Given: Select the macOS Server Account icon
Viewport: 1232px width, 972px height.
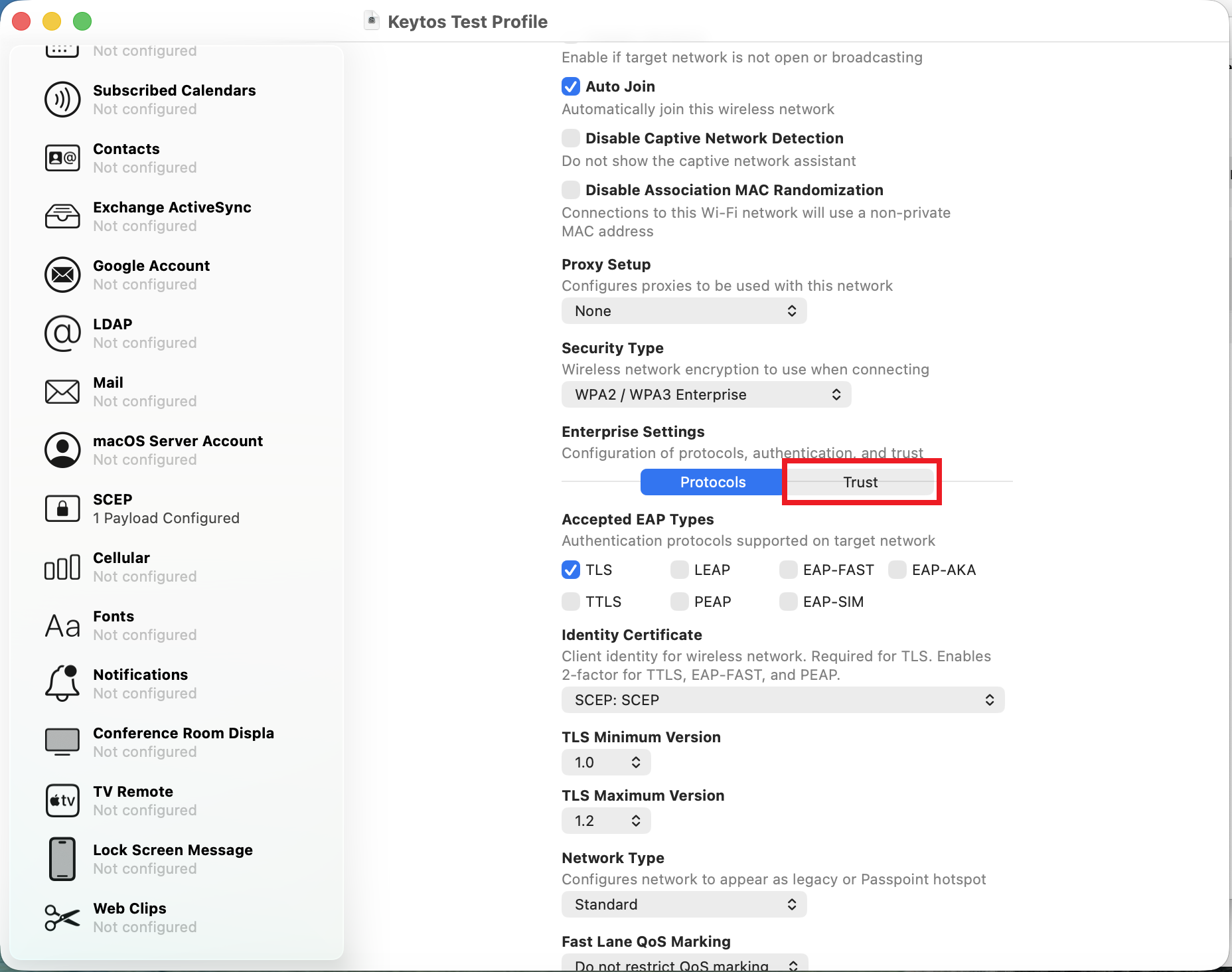Looking at the screenshot, I should tap(62, 450).
